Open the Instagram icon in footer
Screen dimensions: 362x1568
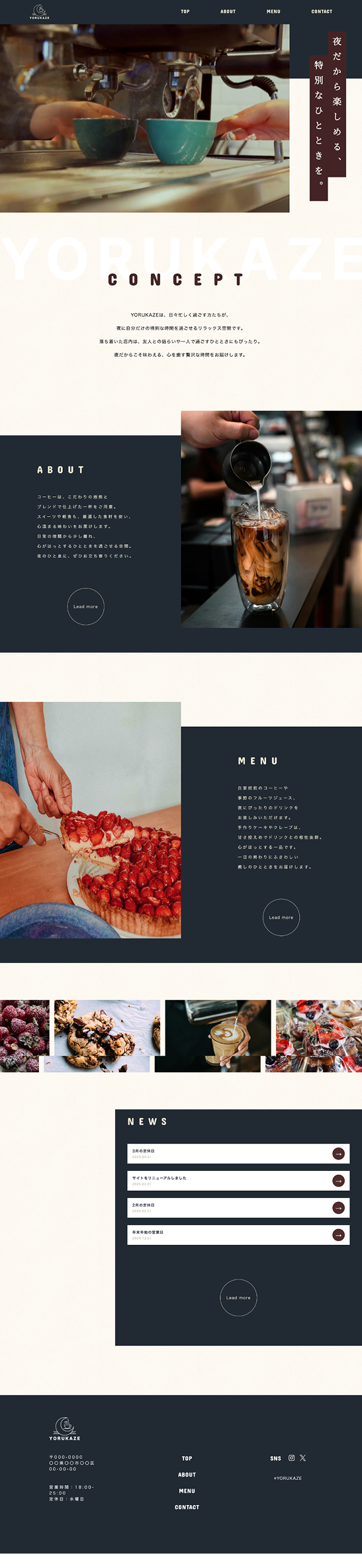click(x=291, y=1457)
